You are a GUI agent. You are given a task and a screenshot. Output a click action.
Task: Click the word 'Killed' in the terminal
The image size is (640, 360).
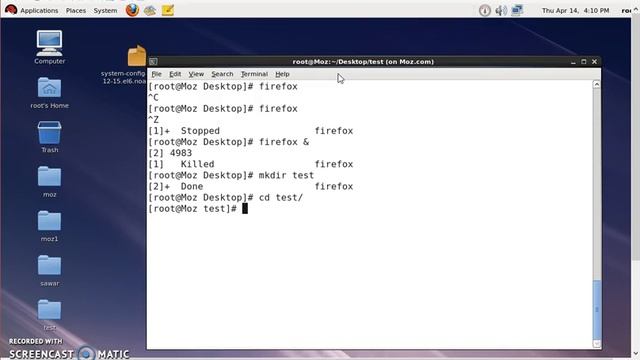197,164
